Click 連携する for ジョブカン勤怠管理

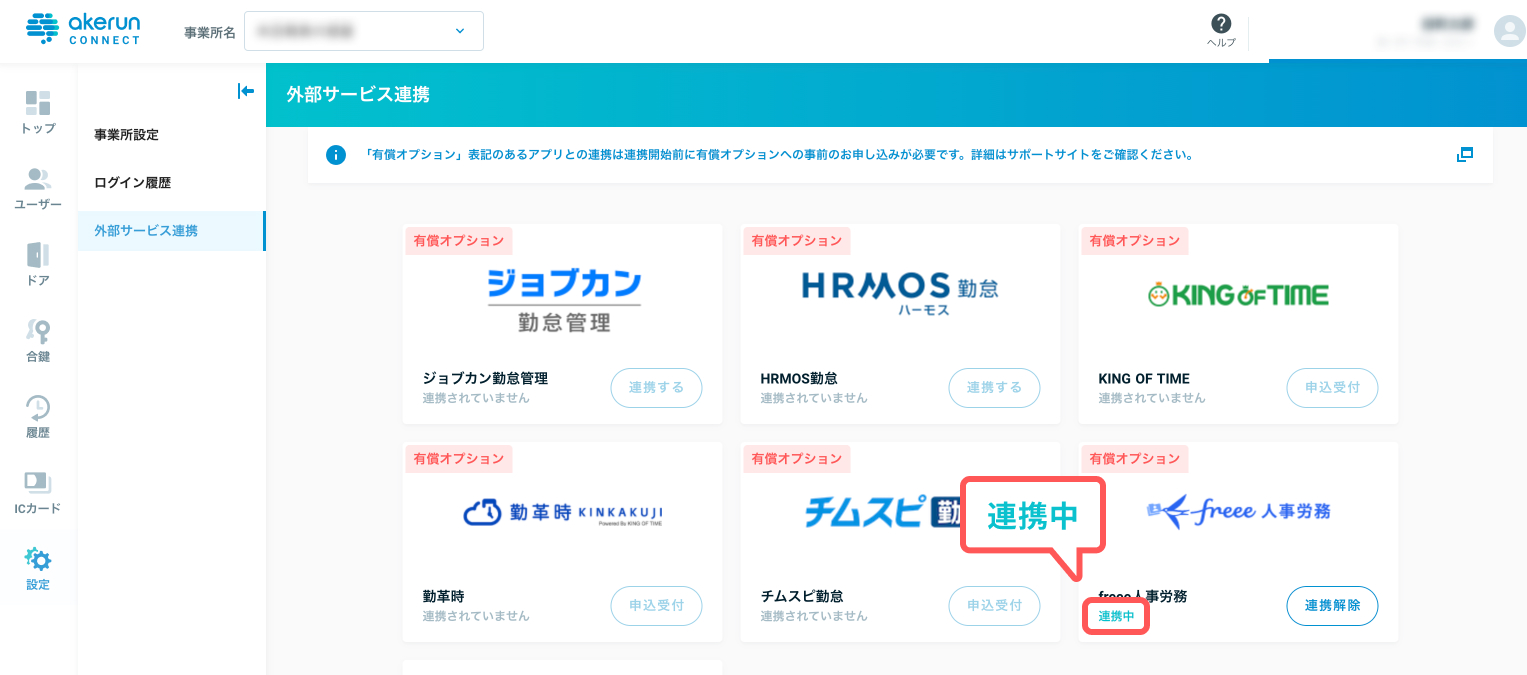(656, 388)
